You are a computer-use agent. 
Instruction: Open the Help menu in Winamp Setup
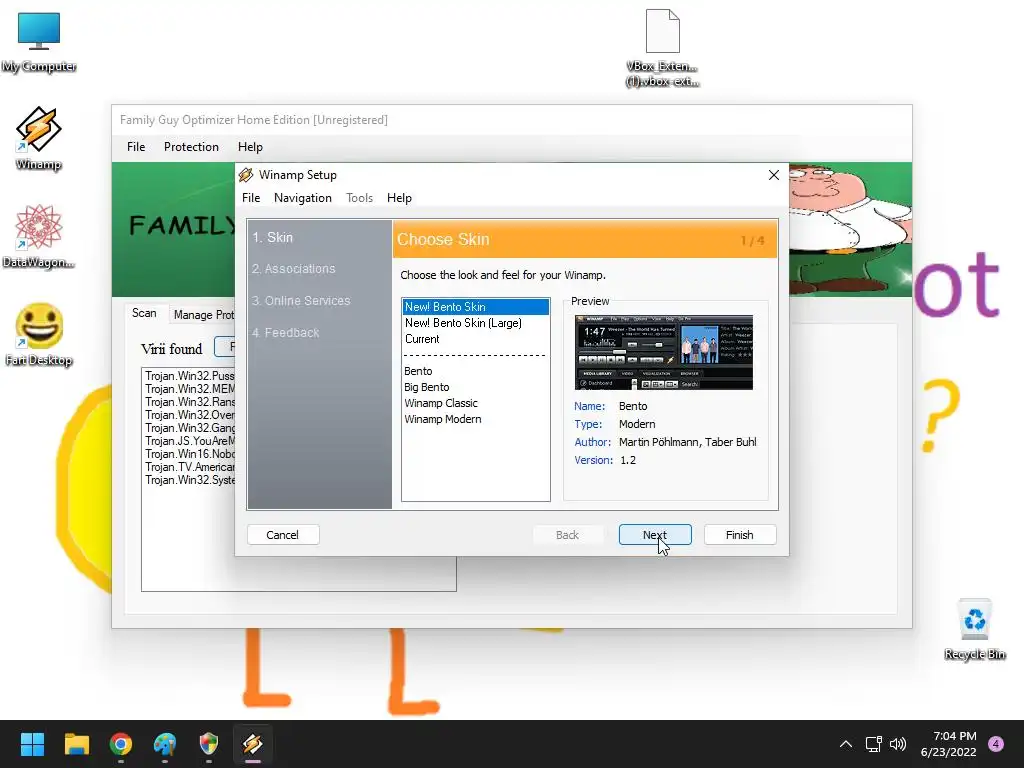[x=399, y=198]
